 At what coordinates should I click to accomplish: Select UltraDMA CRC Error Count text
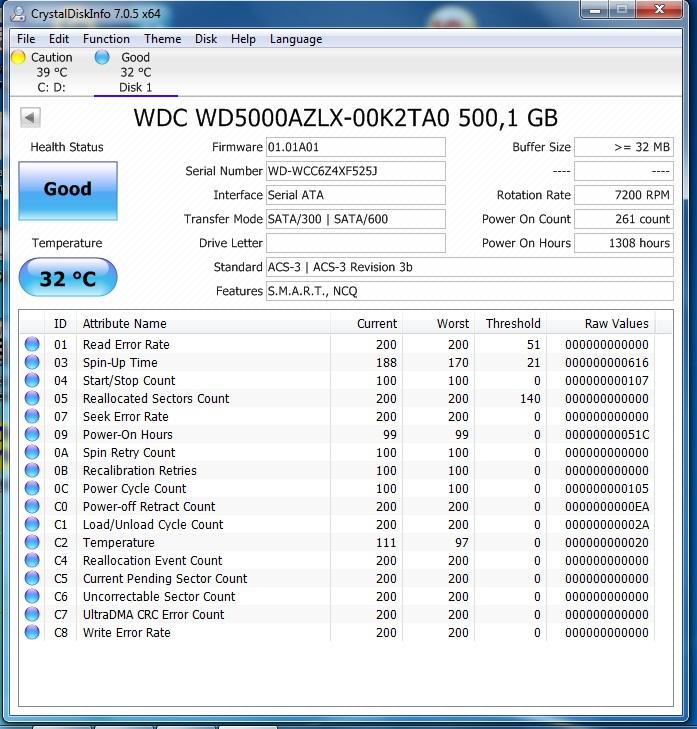(153, 615)
